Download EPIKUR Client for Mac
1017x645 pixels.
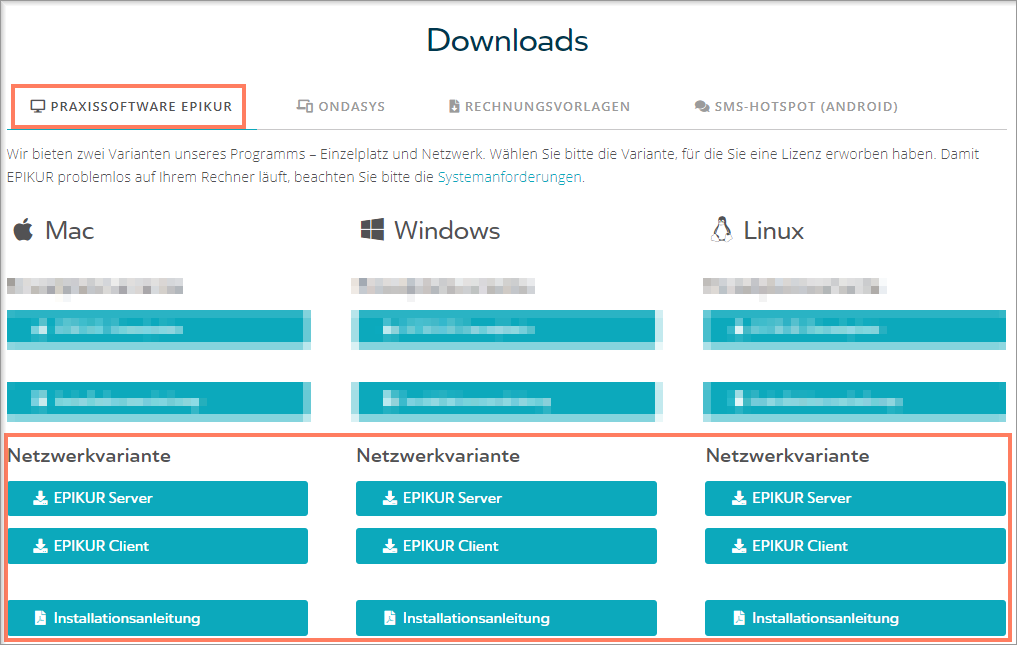coord(158,546)
